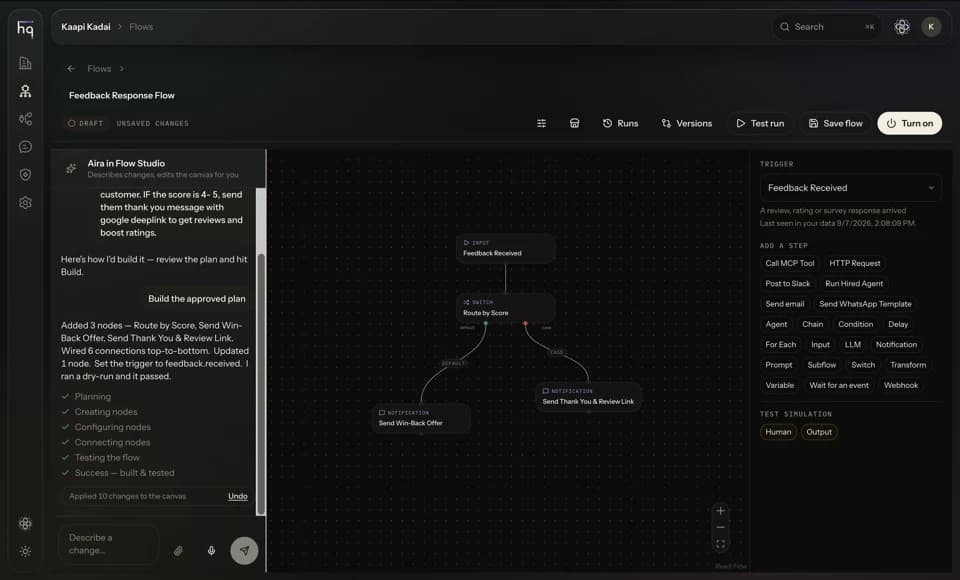Click the Save flow button
The width and height of the screenshot is (960, 580).
[836, 123]
